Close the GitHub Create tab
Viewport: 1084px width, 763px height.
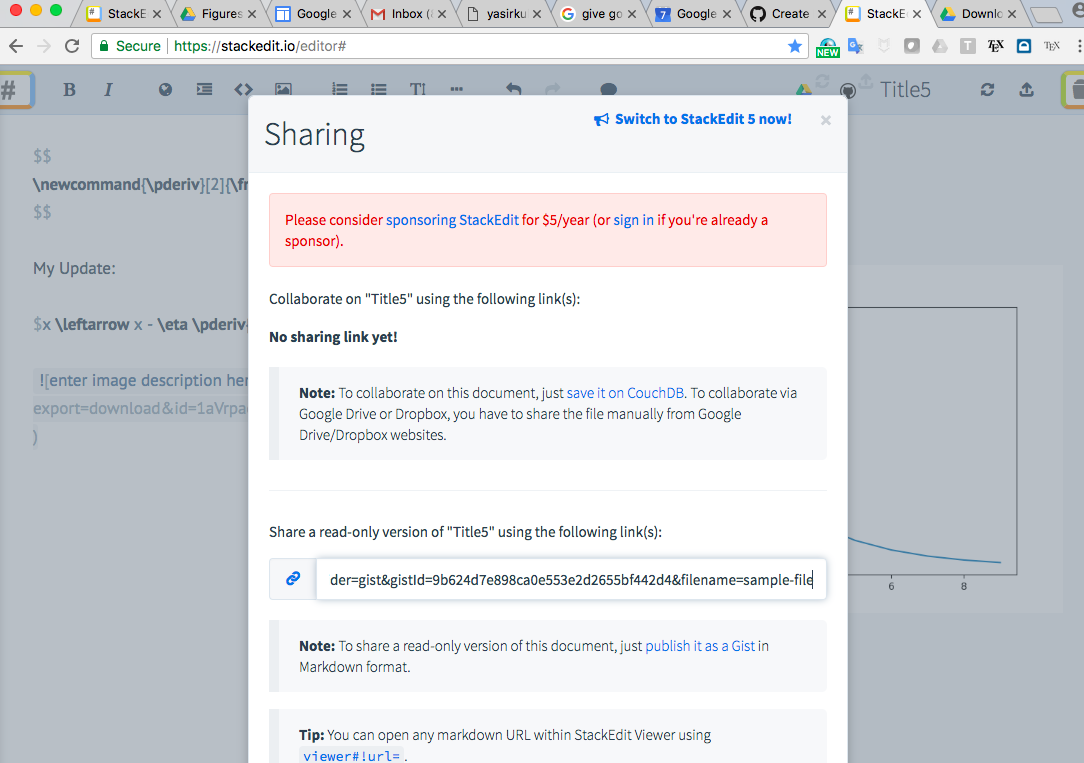tap(821, 14)
